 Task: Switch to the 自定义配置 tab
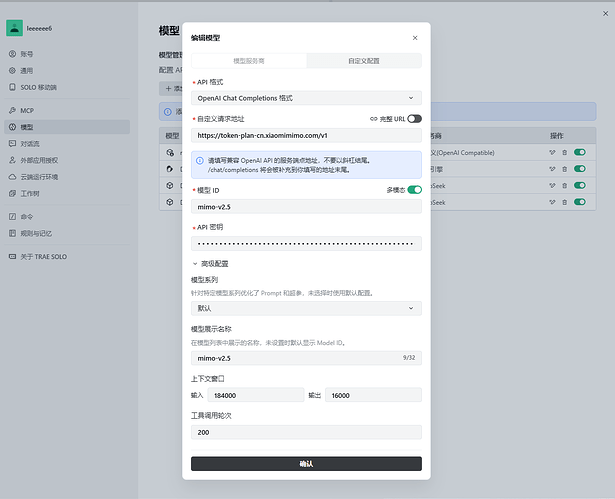(364, 61)
